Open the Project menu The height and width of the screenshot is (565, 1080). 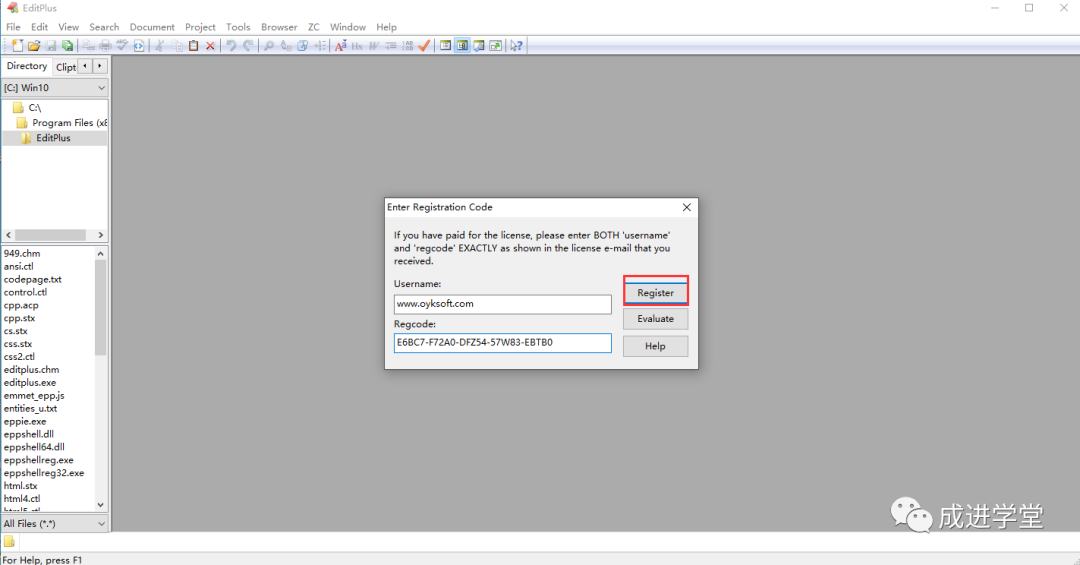tap(200, 27)
